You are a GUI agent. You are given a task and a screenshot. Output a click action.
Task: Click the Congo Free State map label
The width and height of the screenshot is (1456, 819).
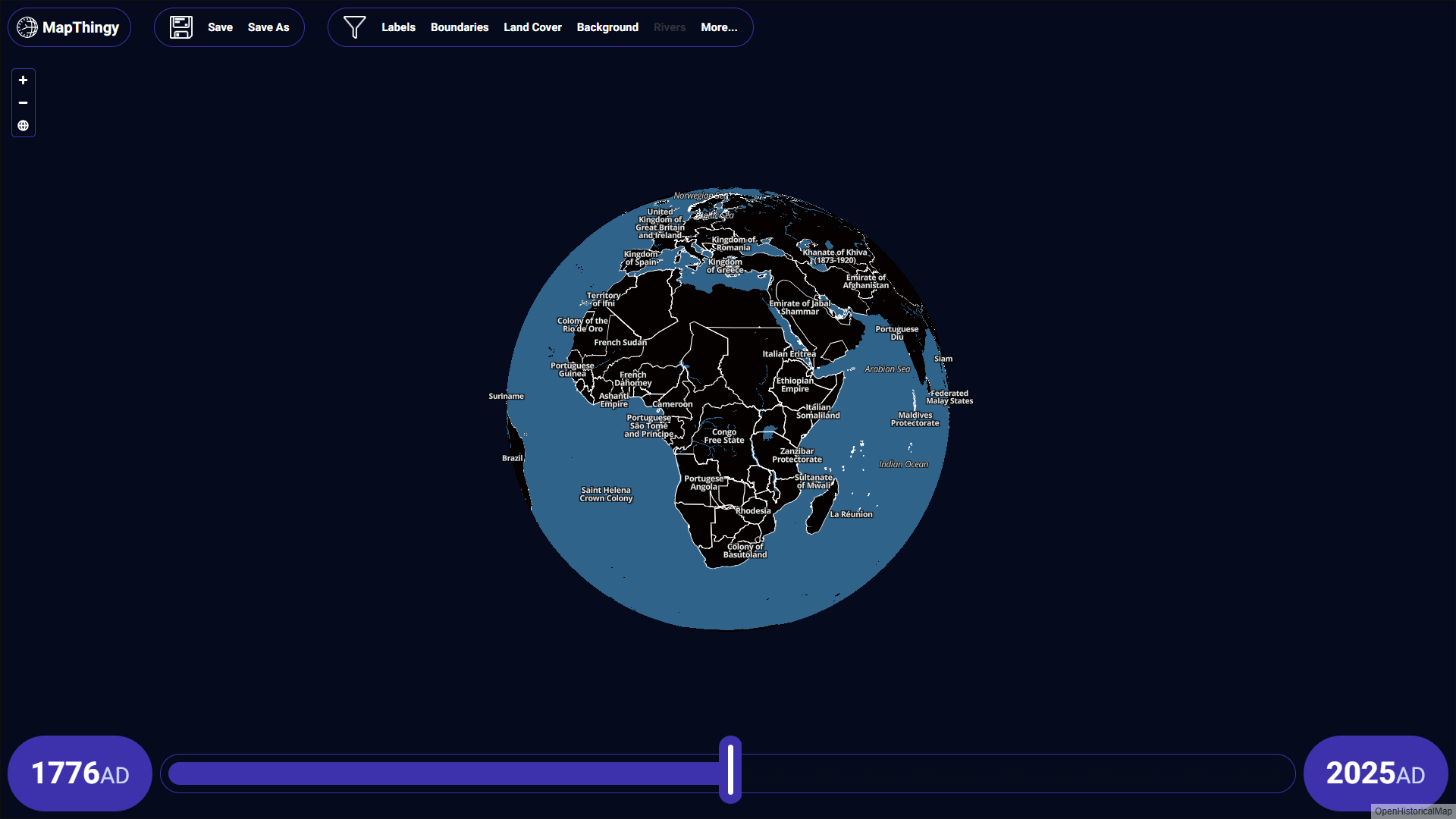point(724,436)
